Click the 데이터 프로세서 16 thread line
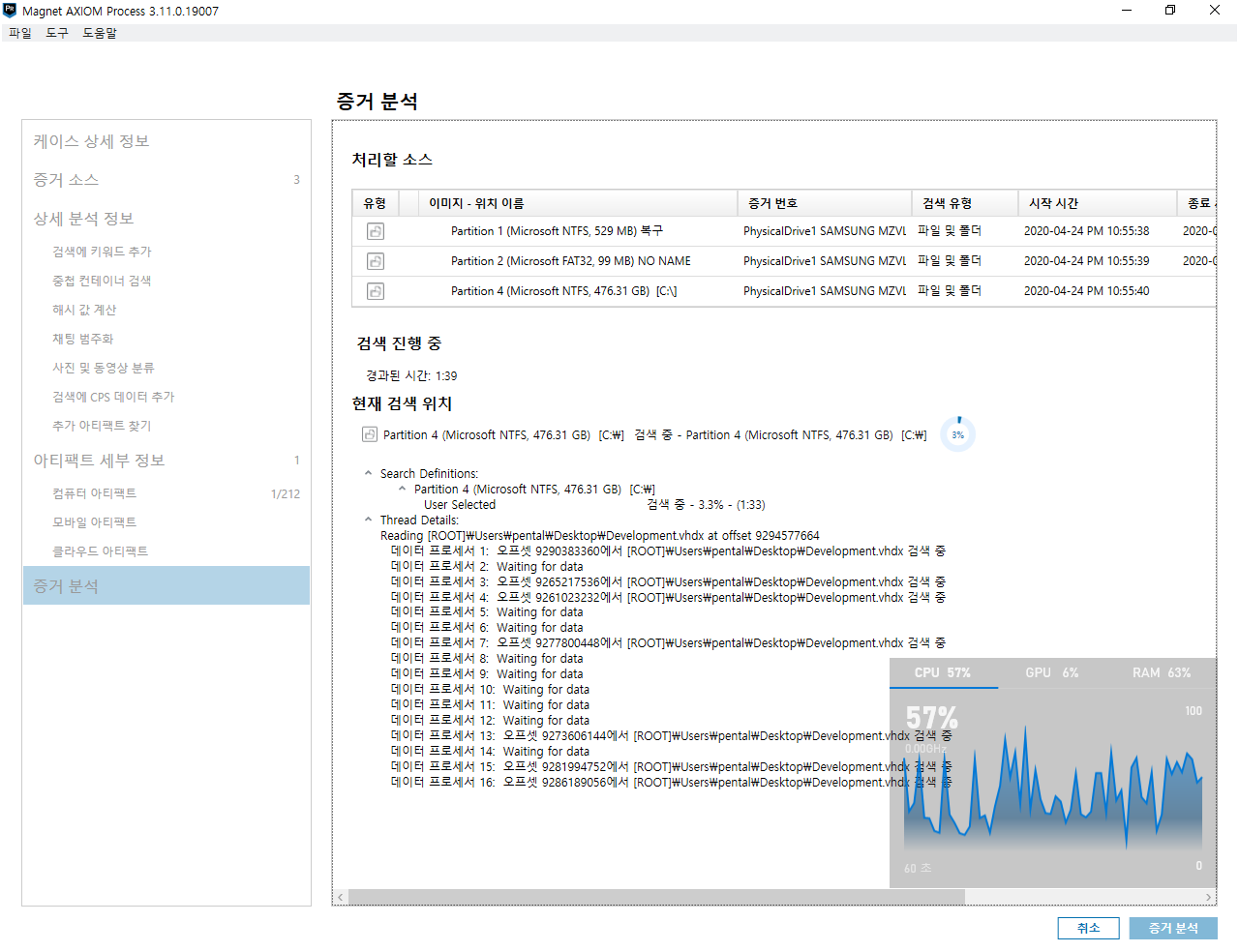This screenshot has width=1239, height=952. pyautogui.click(x=672, y=782)
